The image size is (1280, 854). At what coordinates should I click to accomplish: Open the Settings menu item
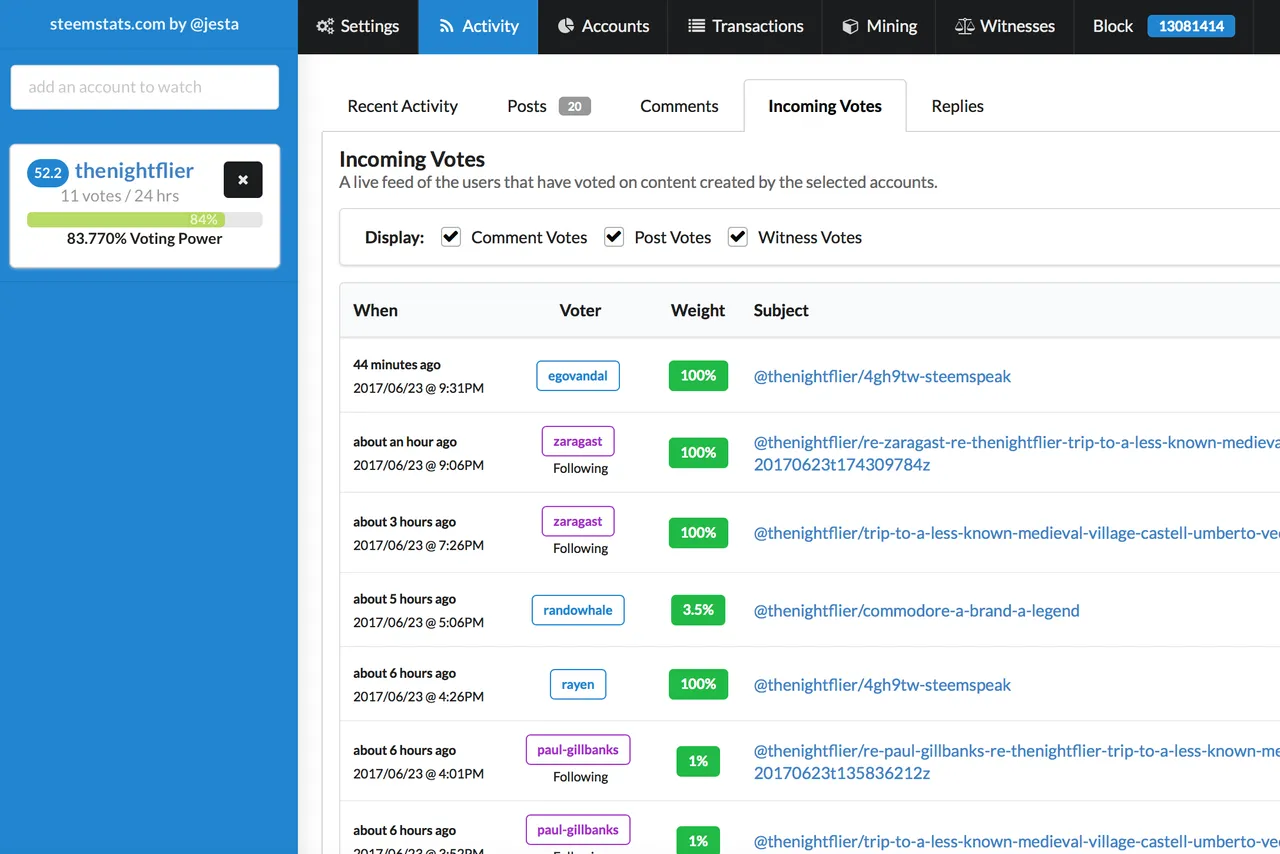pyautogui.click(x=358, y=27)
